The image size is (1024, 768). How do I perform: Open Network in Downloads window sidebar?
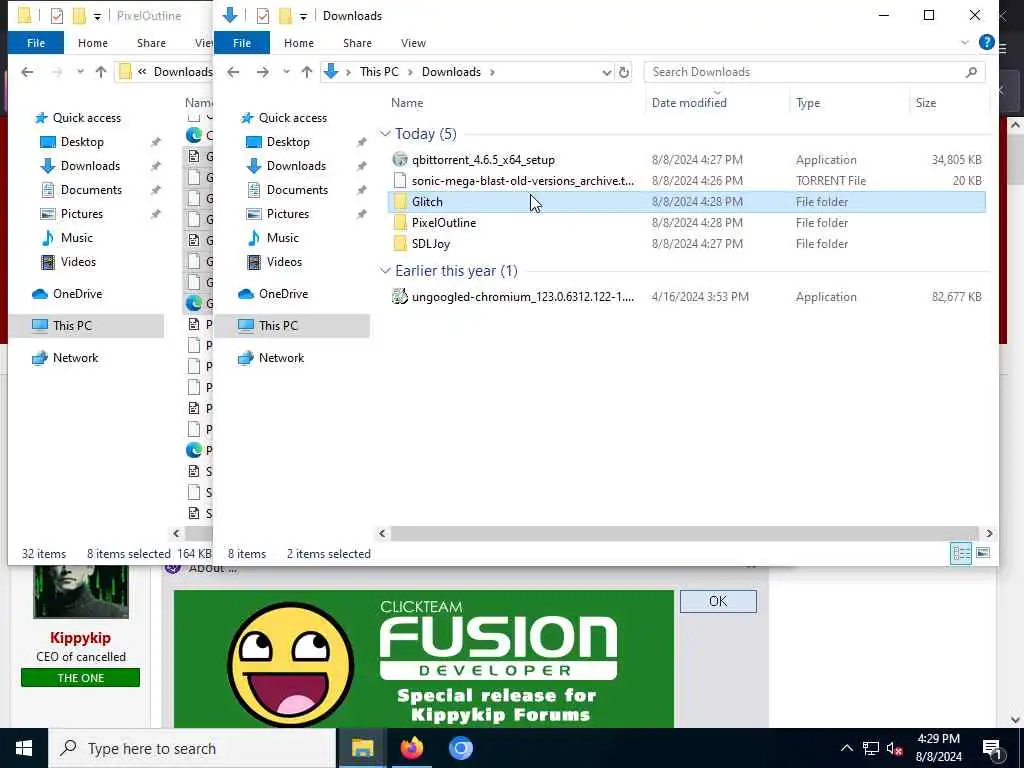point(281,358)
